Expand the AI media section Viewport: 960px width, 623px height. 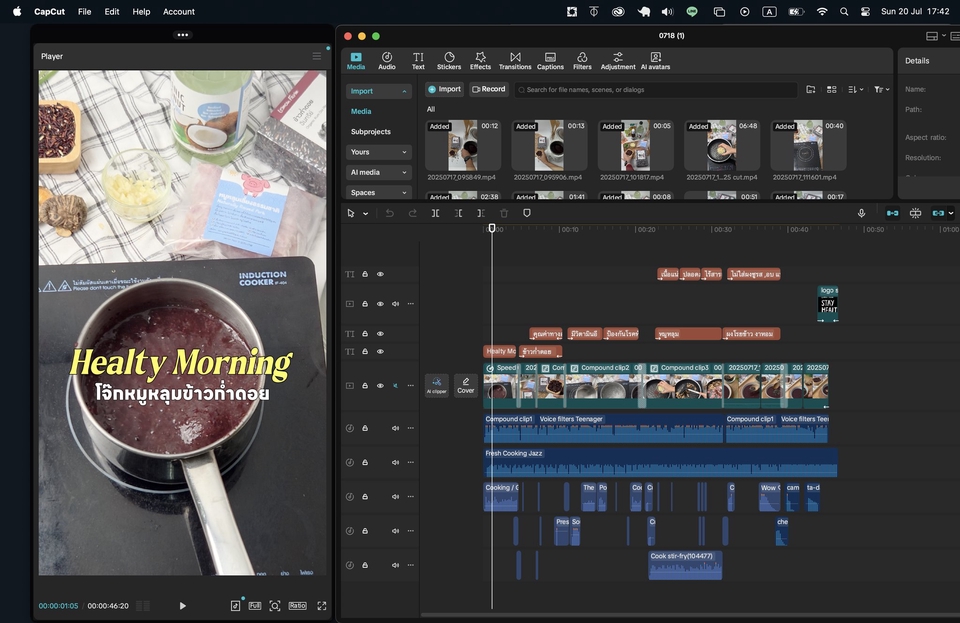coord(379,172)
